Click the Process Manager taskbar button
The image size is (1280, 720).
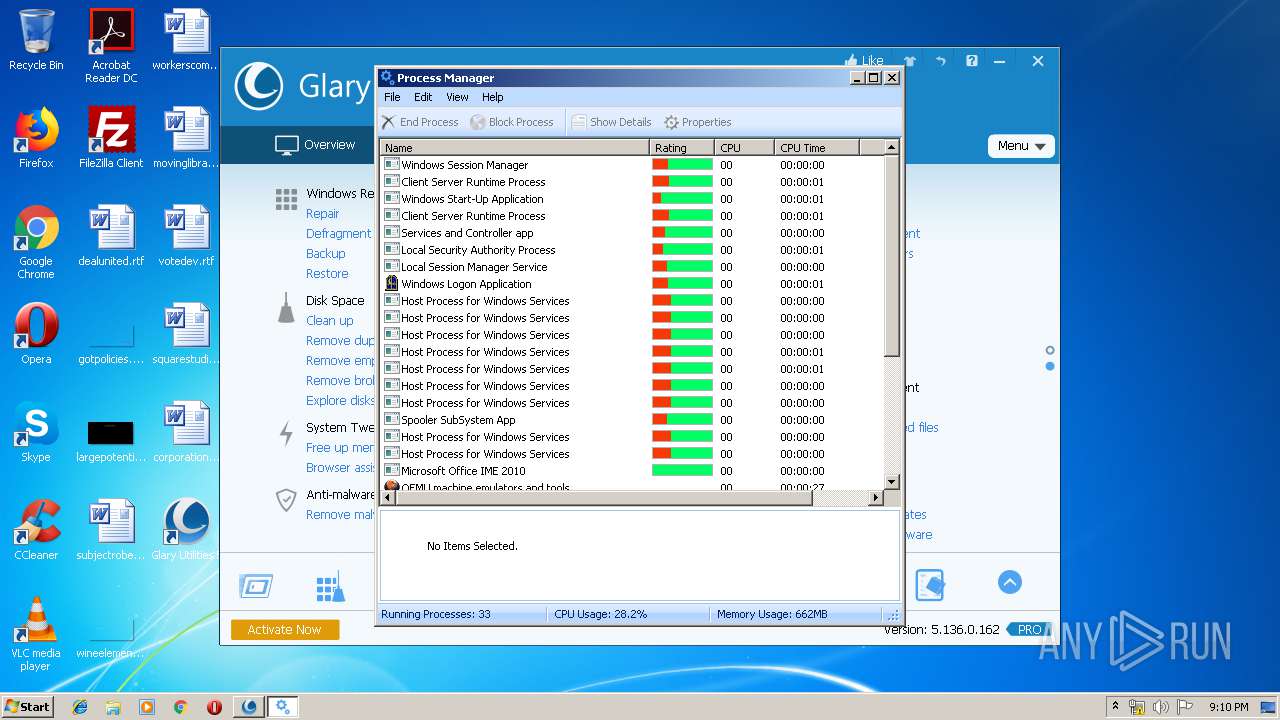(282, 707)
